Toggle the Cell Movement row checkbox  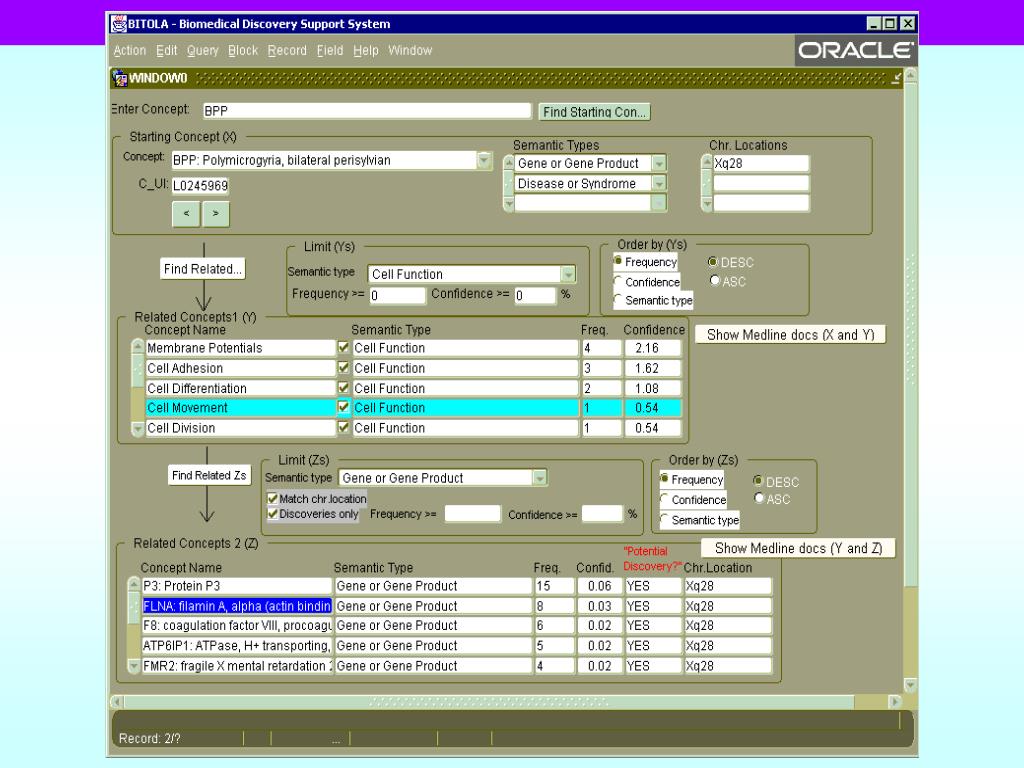[344, 408]
